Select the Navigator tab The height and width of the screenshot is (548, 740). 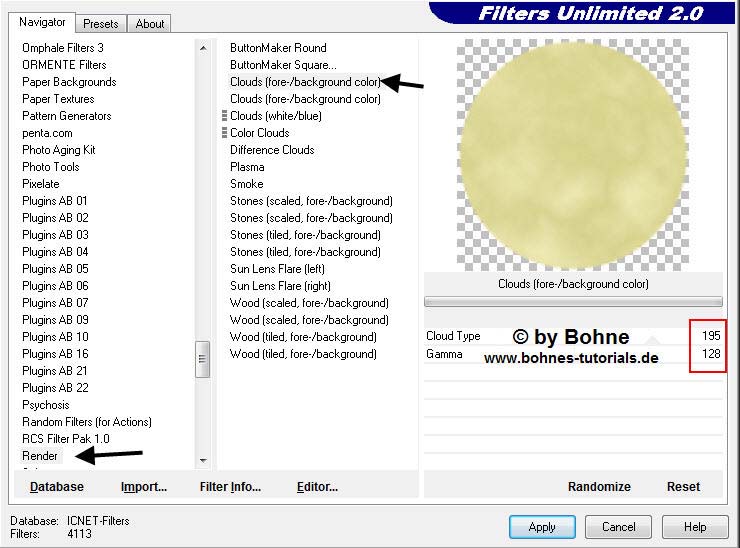(43, 22)
